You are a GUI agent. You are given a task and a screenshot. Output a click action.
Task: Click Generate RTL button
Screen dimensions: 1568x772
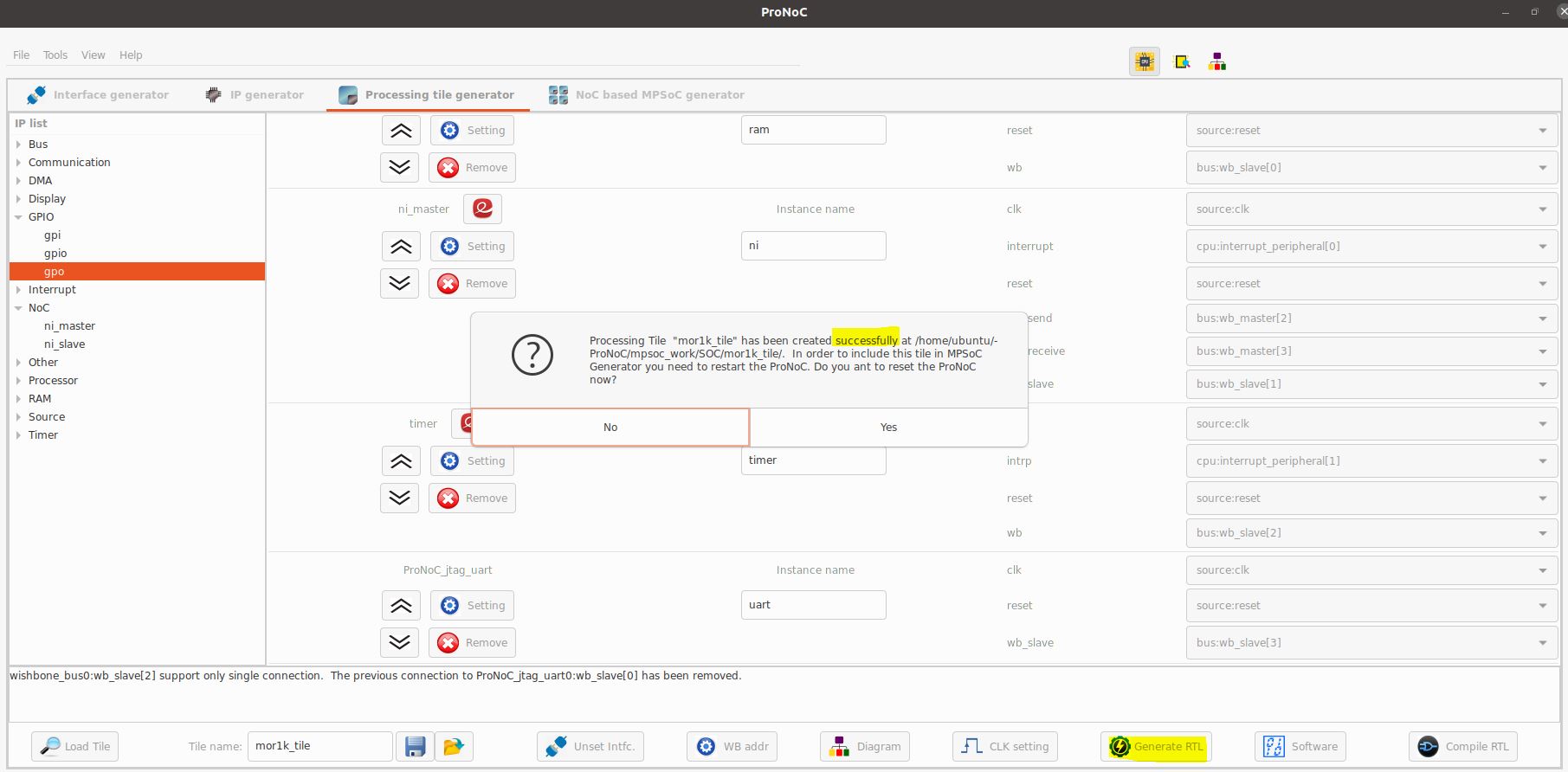[x=1156, y=746]
